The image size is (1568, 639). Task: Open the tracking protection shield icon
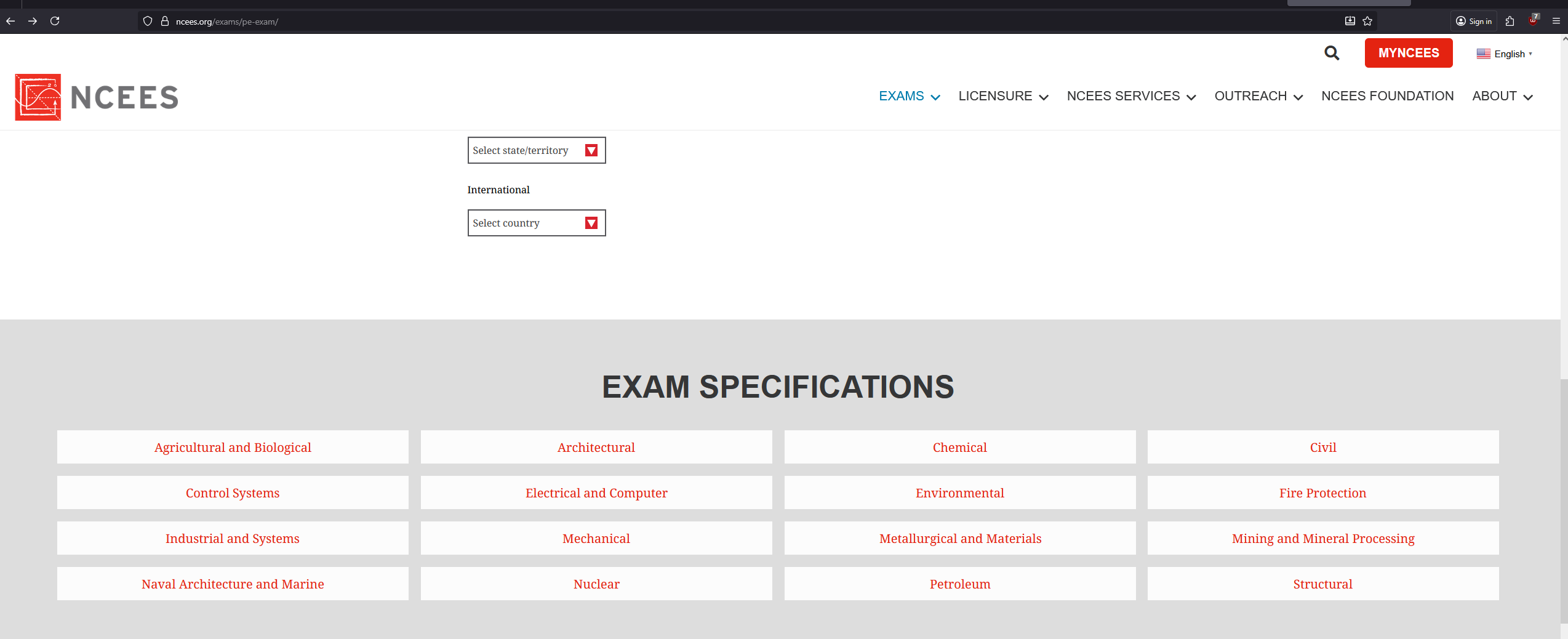click(x=148, y=21)
